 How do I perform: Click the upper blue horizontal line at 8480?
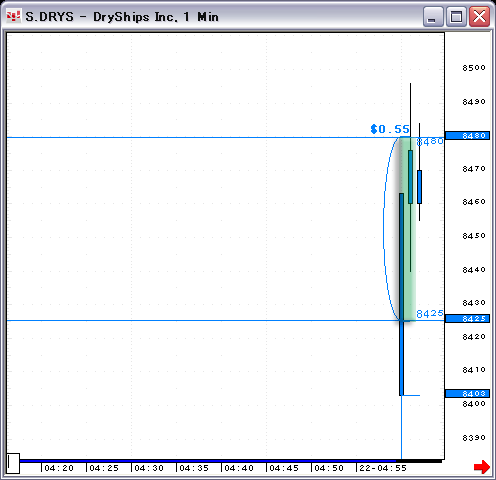200,137
